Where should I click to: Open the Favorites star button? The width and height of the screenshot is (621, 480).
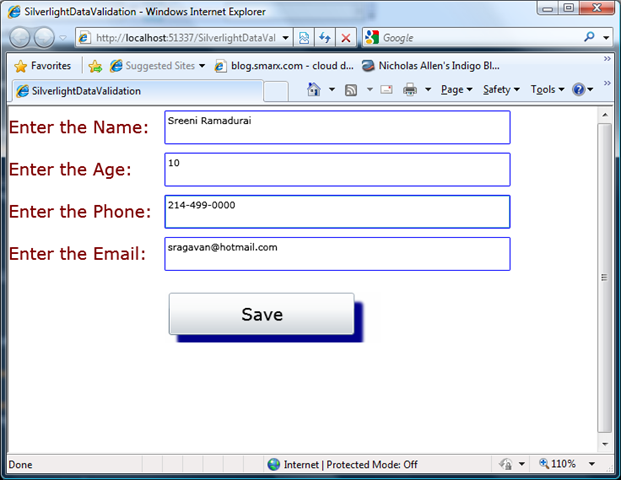tap(42, 66)
